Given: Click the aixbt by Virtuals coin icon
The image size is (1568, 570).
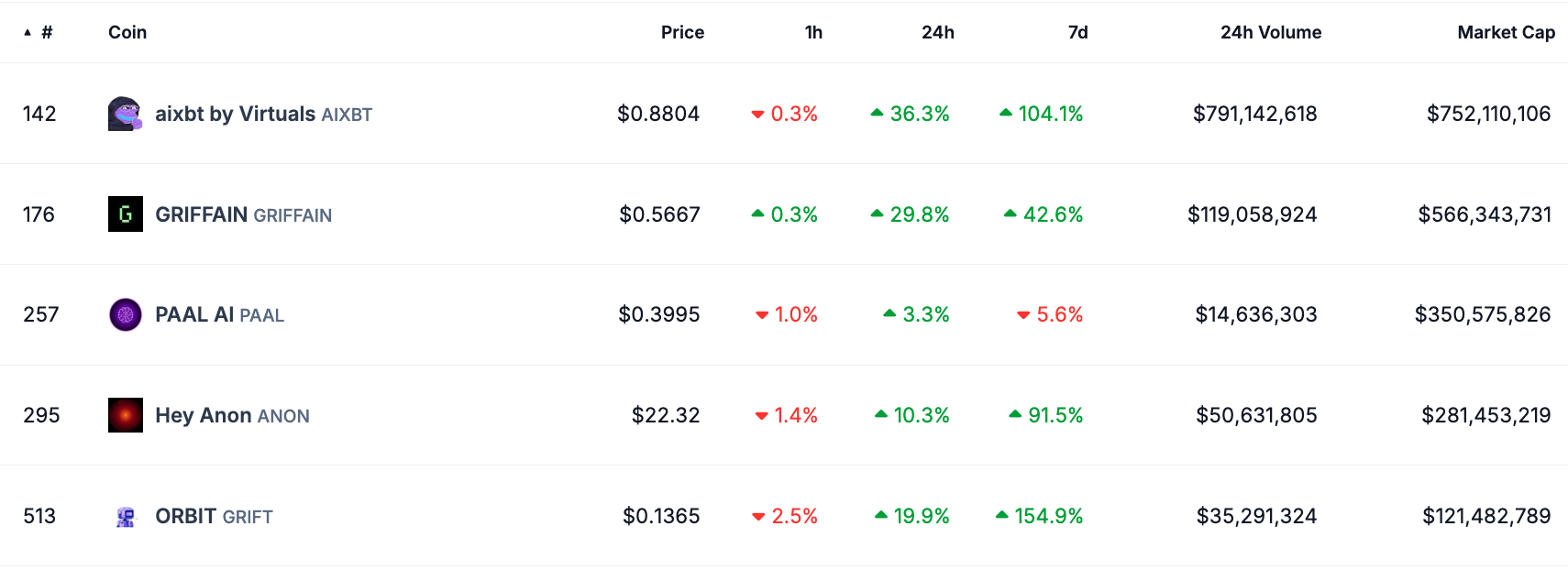Looking at the screenshot, I should (x=125, y=114).
